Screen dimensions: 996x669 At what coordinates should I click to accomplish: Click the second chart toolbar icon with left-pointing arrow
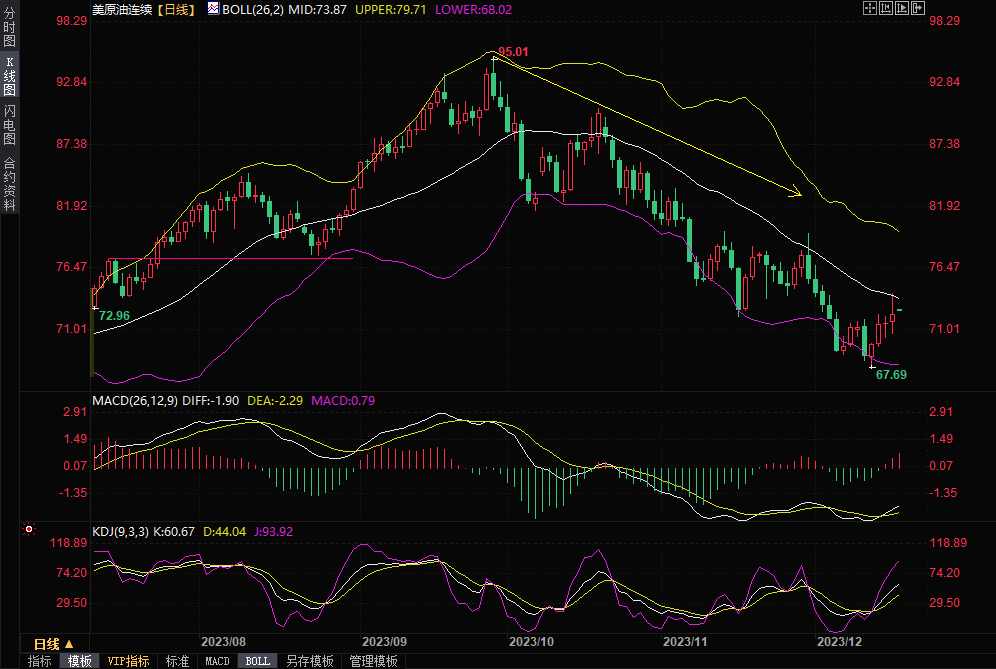coord(884,8)
